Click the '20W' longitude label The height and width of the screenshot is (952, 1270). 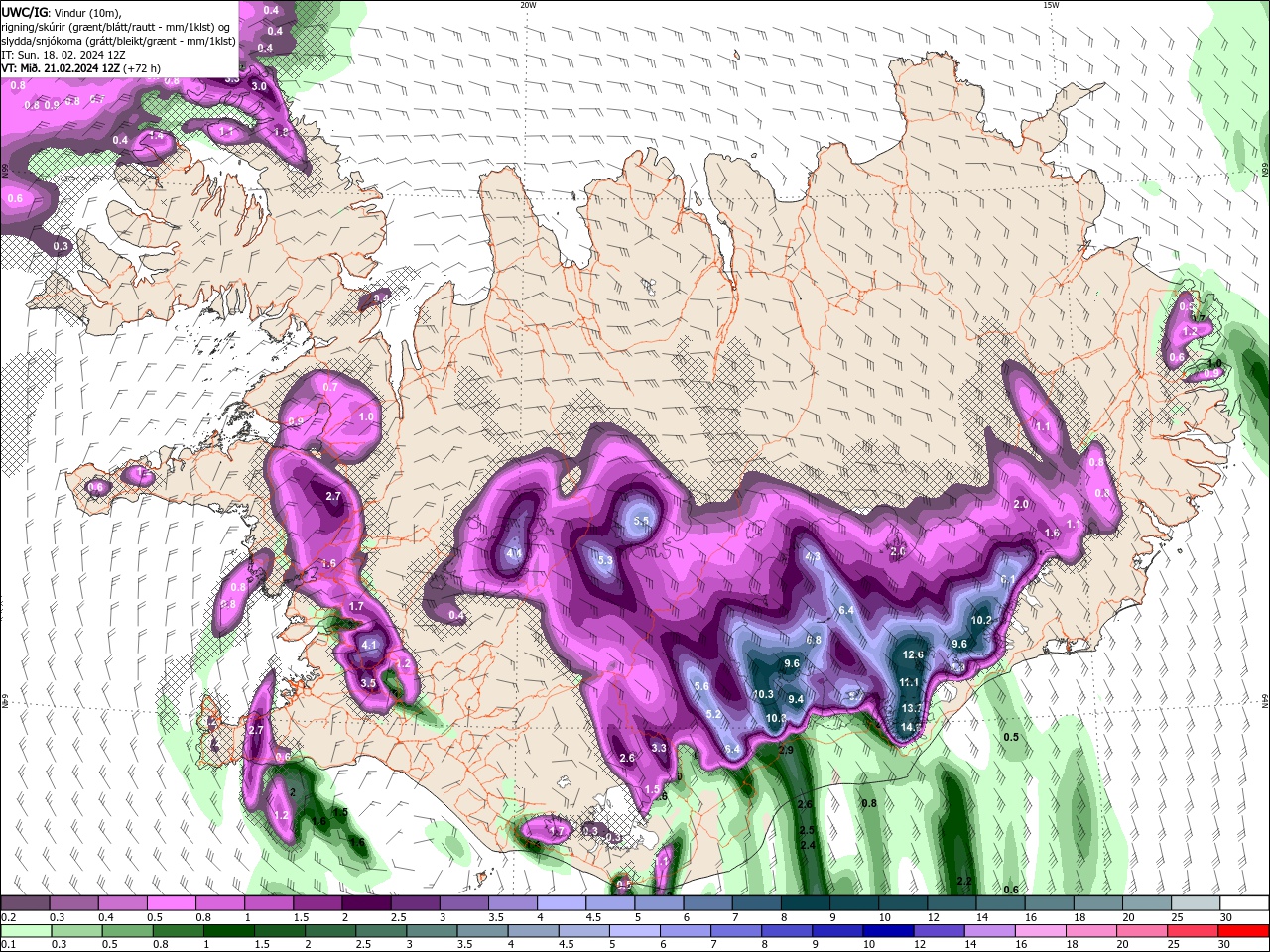(x=529, y=5)
